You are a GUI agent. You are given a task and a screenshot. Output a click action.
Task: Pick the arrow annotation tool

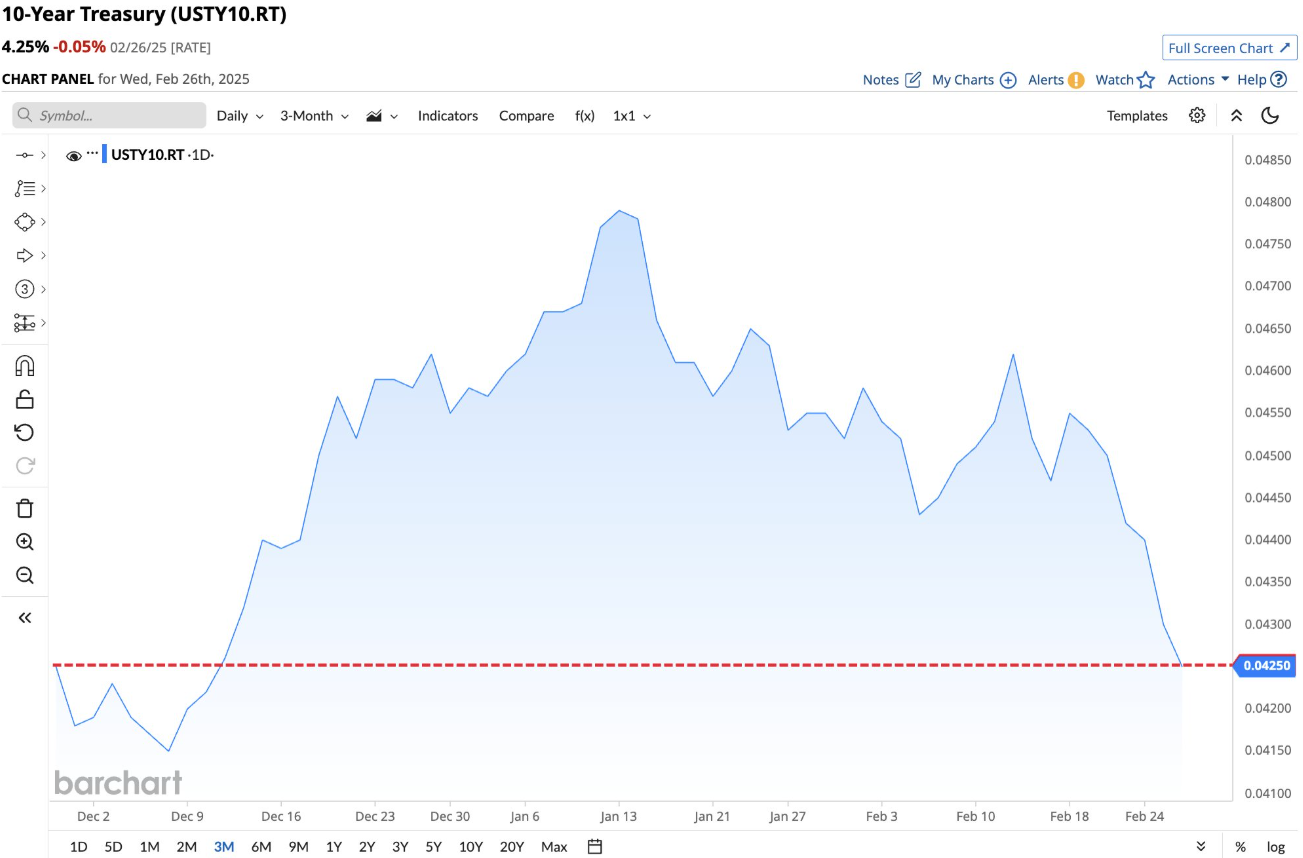pos(25,255)
